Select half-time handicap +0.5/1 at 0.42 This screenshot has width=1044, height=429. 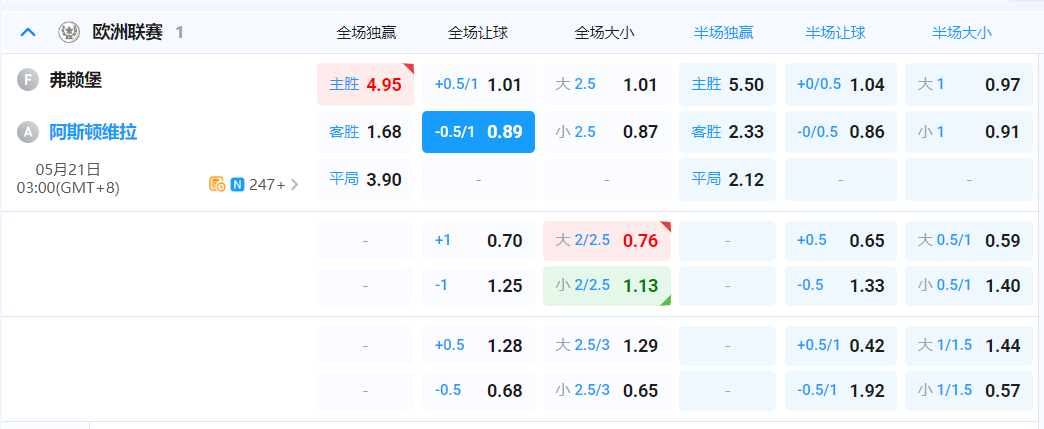841,346
